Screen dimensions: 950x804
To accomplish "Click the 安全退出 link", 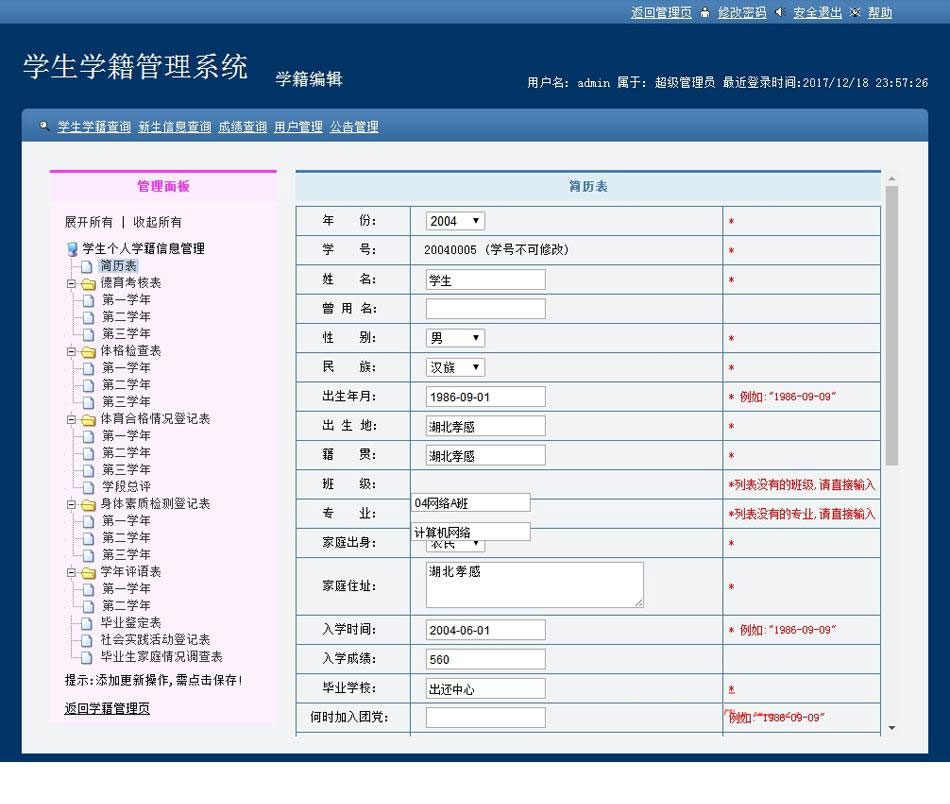I will [x=817, y=13].
